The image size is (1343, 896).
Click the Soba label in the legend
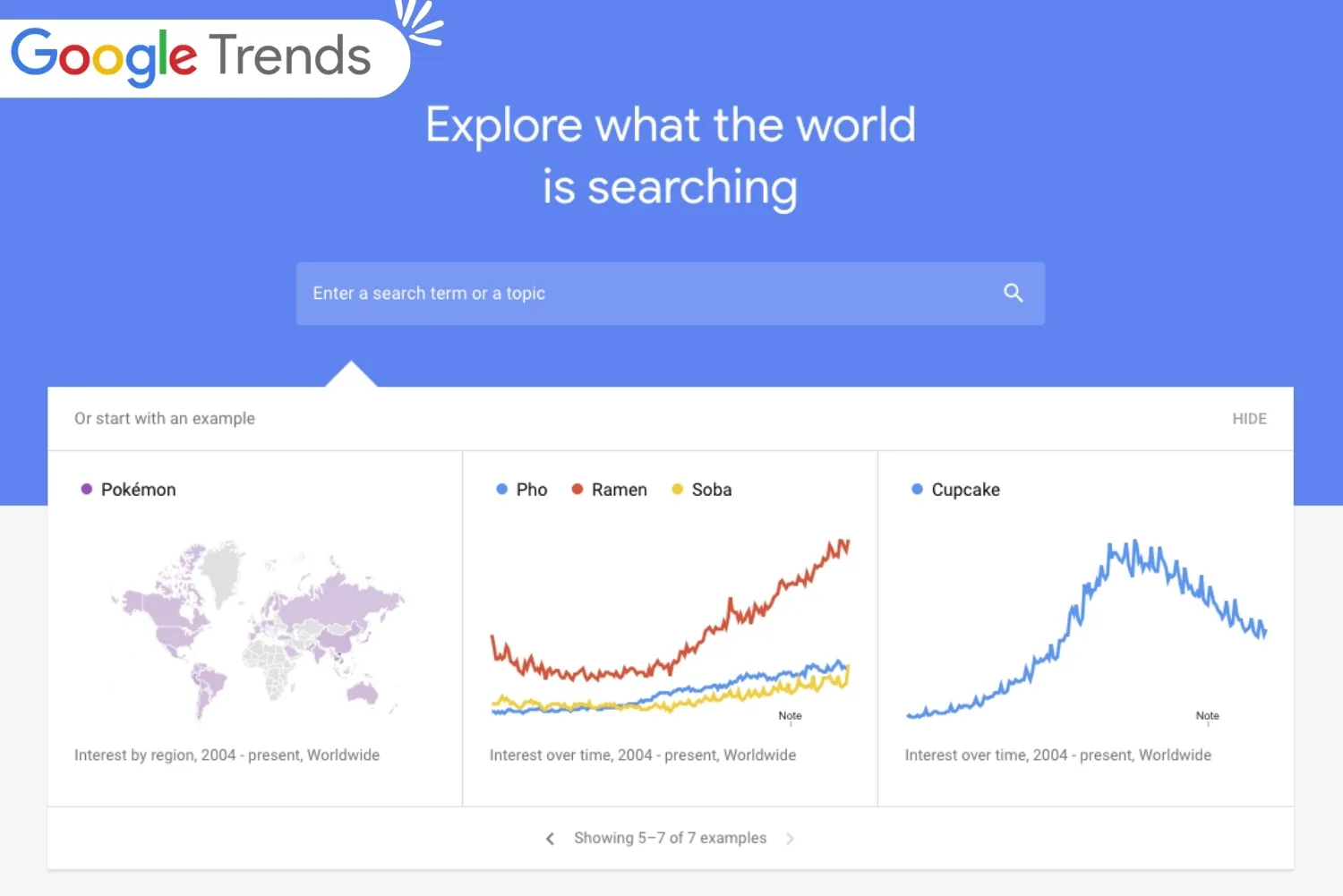(x=712, y=490)
